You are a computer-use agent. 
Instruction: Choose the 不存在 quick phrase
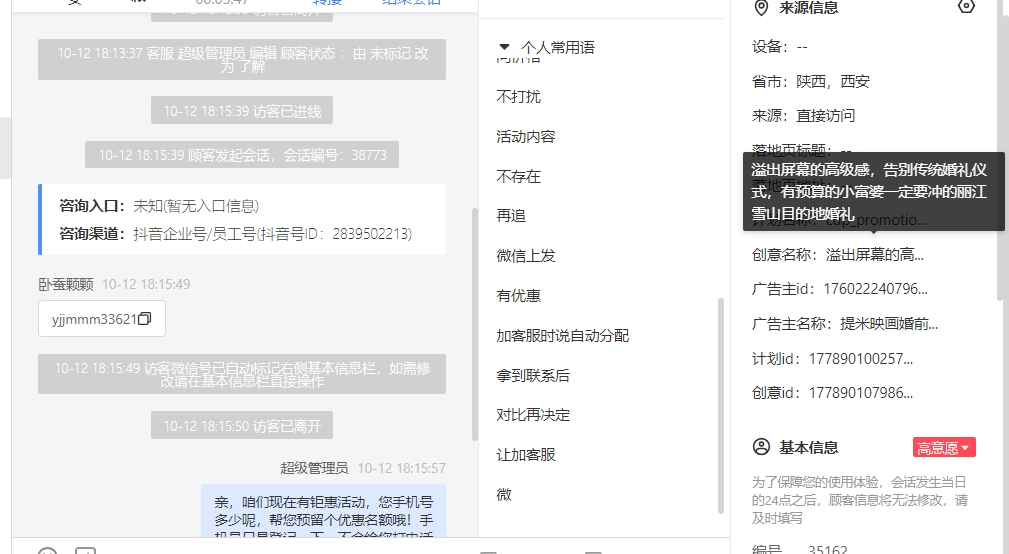519,176
